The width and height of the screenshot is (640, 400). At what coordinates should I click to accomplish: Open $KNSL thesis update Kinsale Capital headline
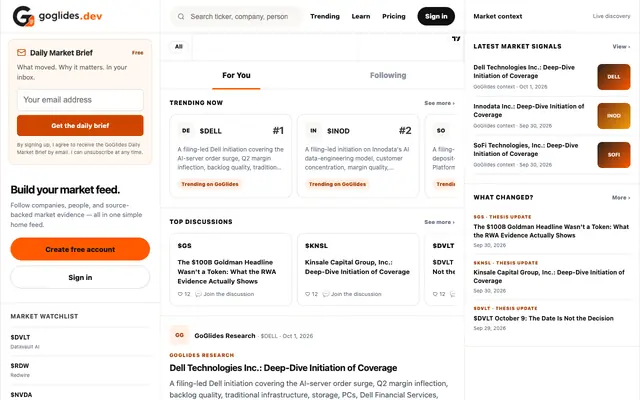point(549,276)
